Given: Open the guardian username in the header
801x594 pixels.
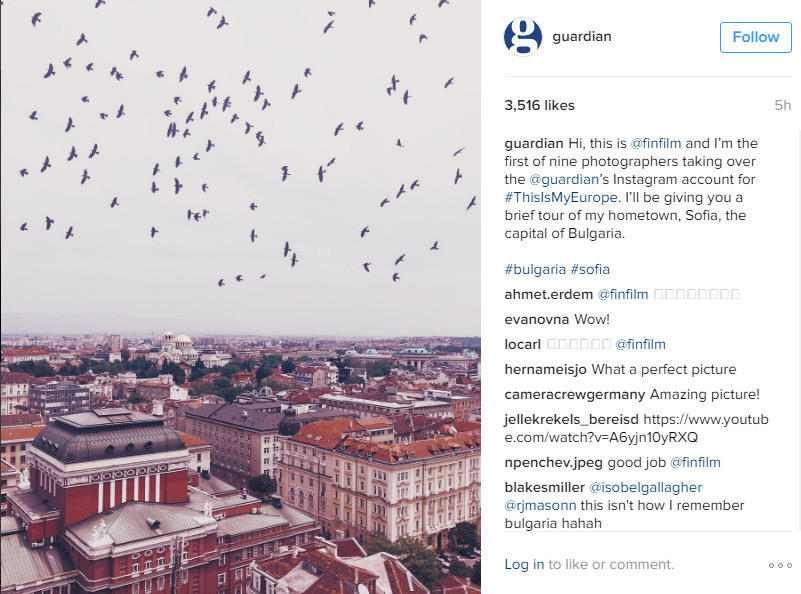Looking at the screenshot, I should coord(582,37).
